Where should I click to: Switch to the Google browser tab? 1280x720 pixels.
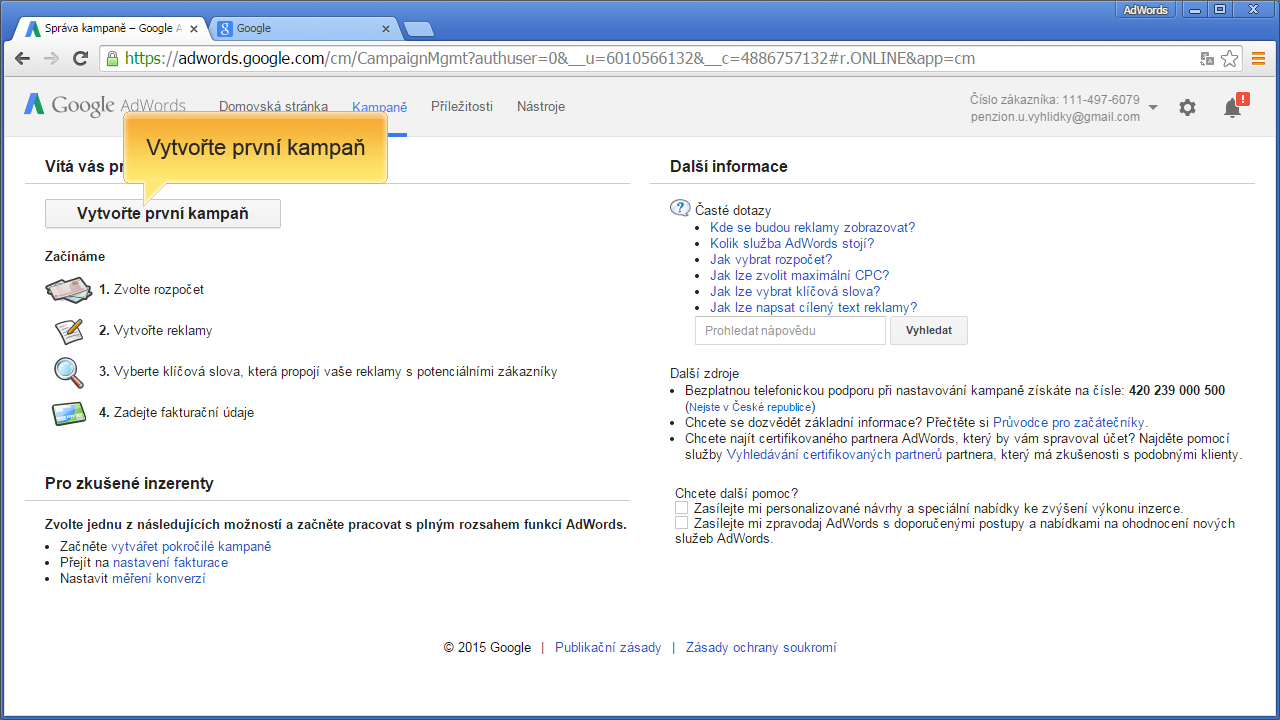(x=305, y=28)
